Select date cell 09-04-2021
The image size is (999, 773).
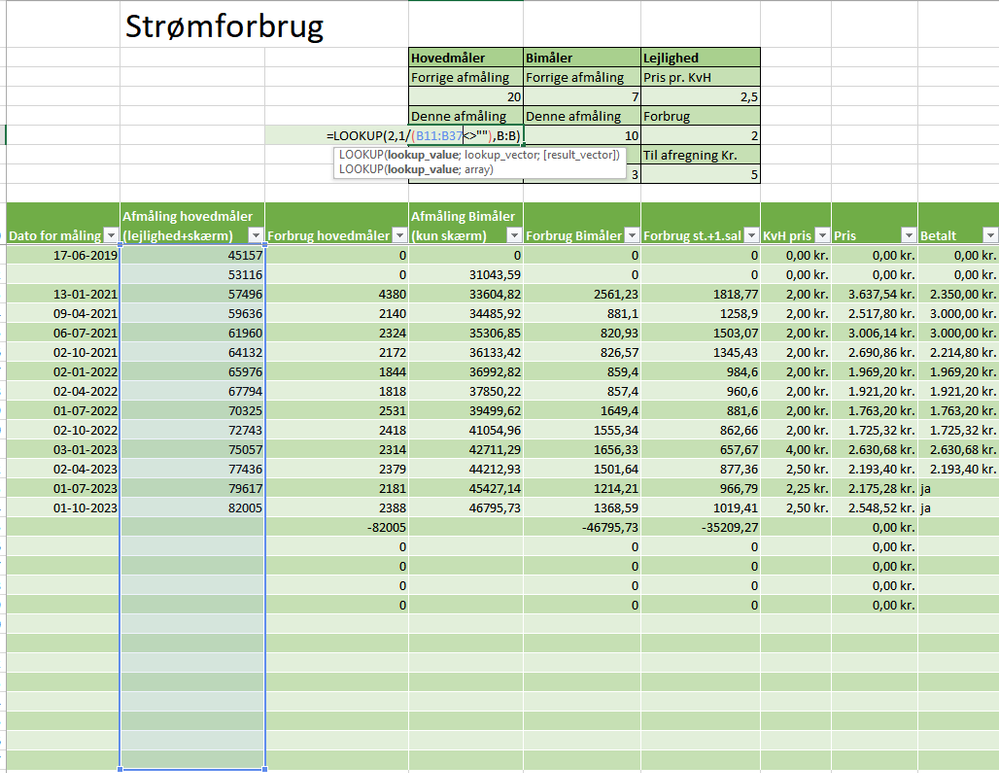63,314
